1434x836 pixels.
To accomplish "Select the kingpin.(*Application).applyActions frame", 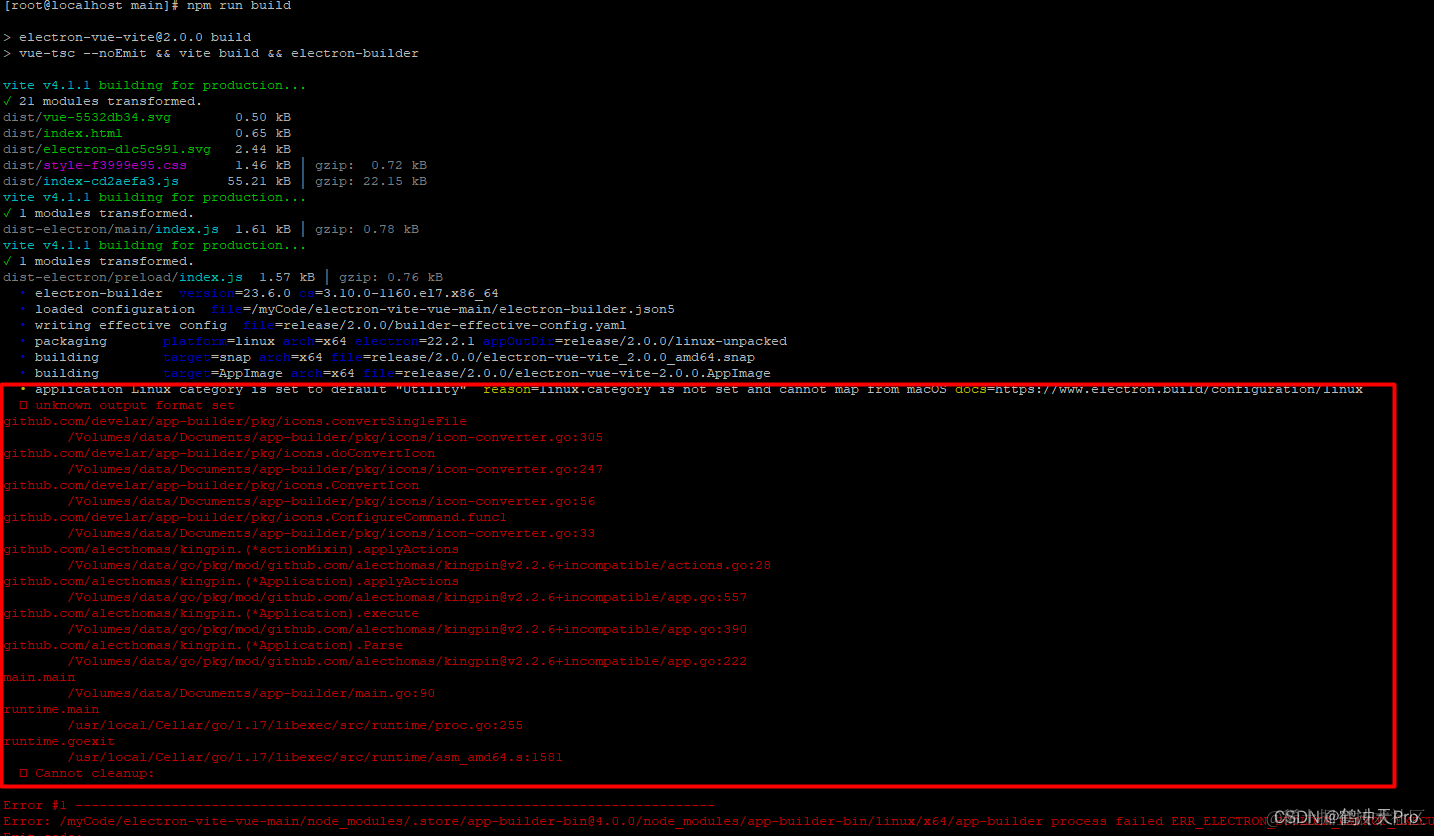I will click(231, 581).
